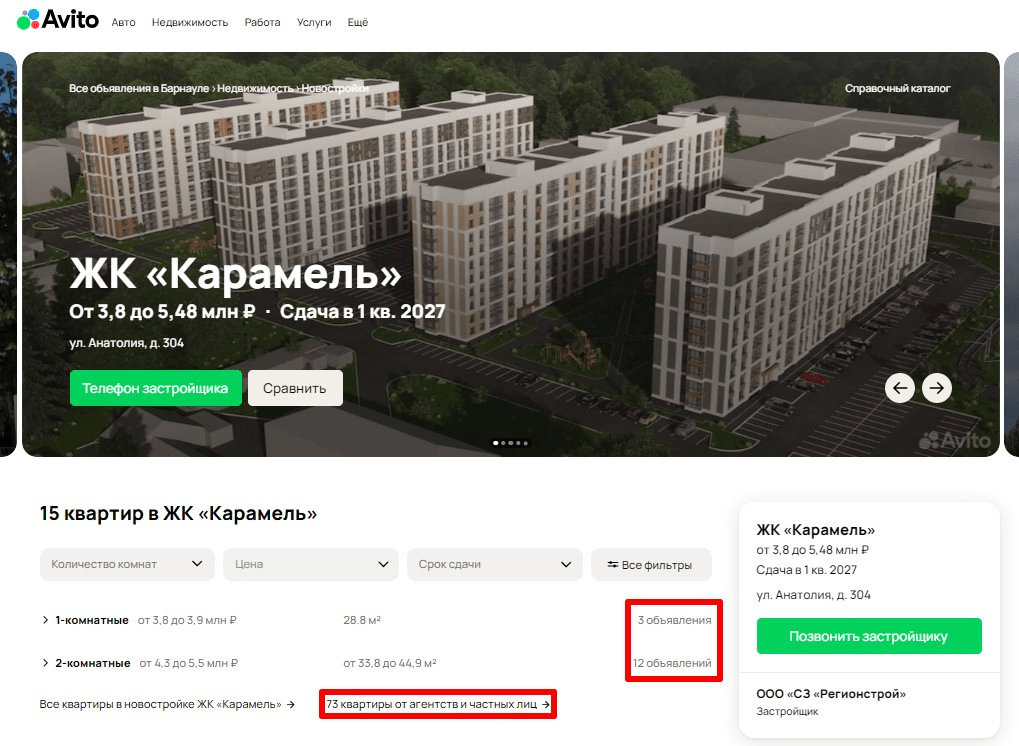Click the Позвонить застройщику button
The width and height of the screenshot is (1019, 746).
[869, 636]
